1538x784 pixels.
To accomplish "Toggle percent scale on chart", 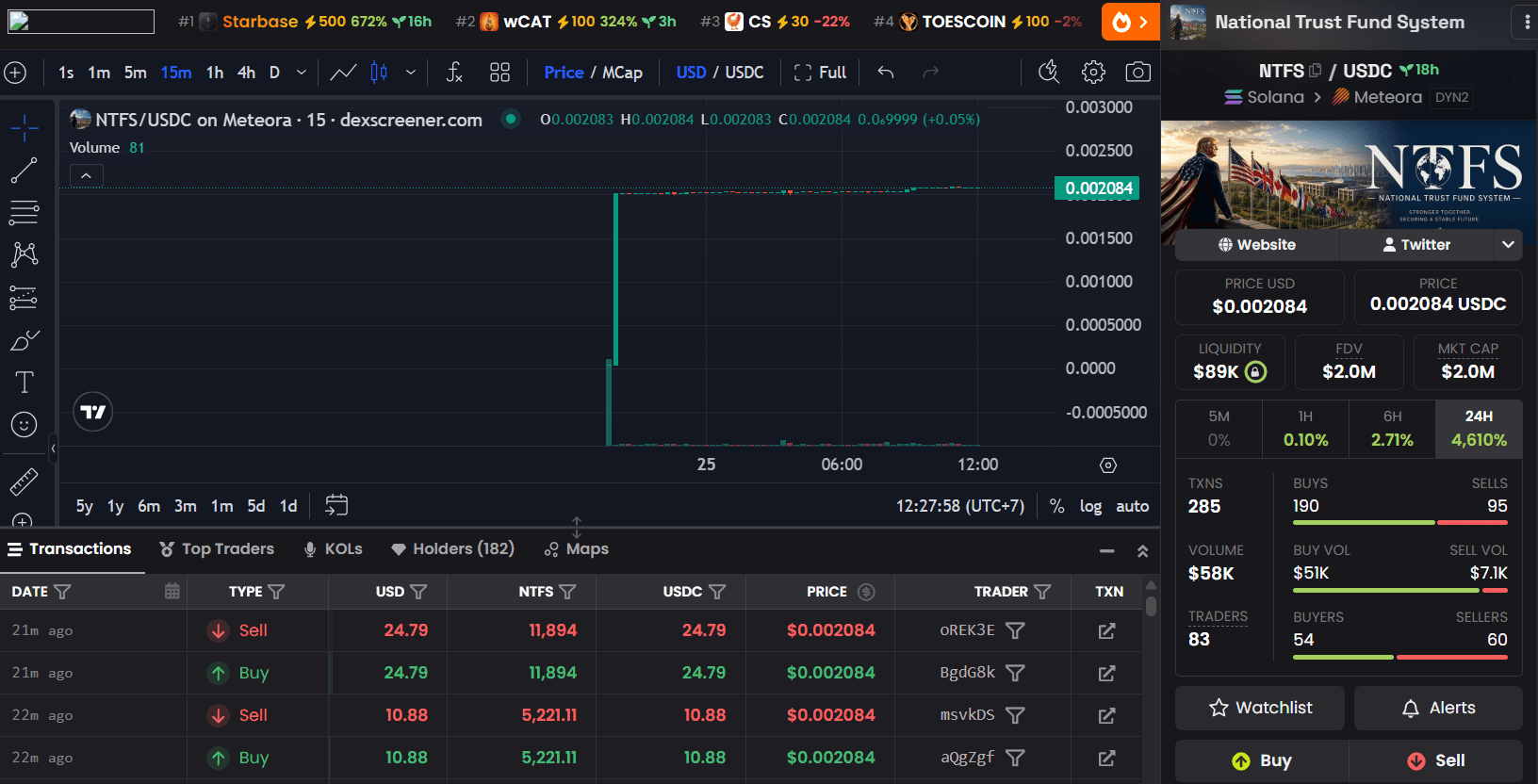I will tap(1057, 506).
